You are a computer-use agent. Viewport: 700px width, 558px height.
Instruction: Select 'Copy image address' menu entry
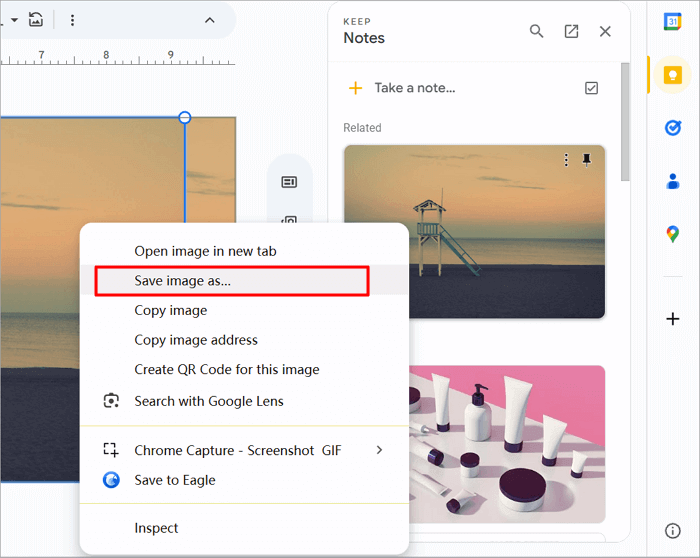click(x=196, y=340)
